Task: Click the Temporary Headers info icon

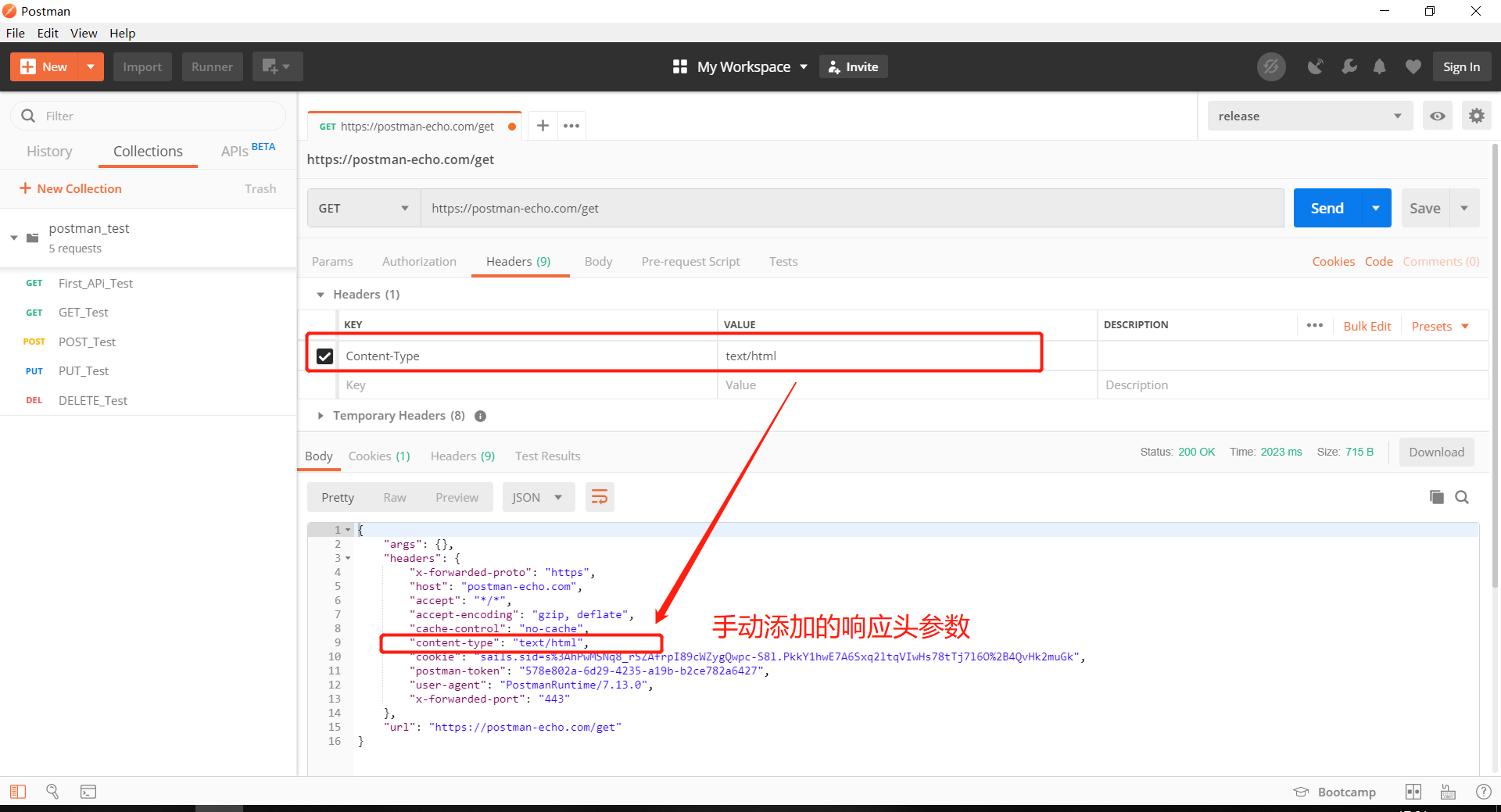Action: pyautogui.click(x=480, y=416)
